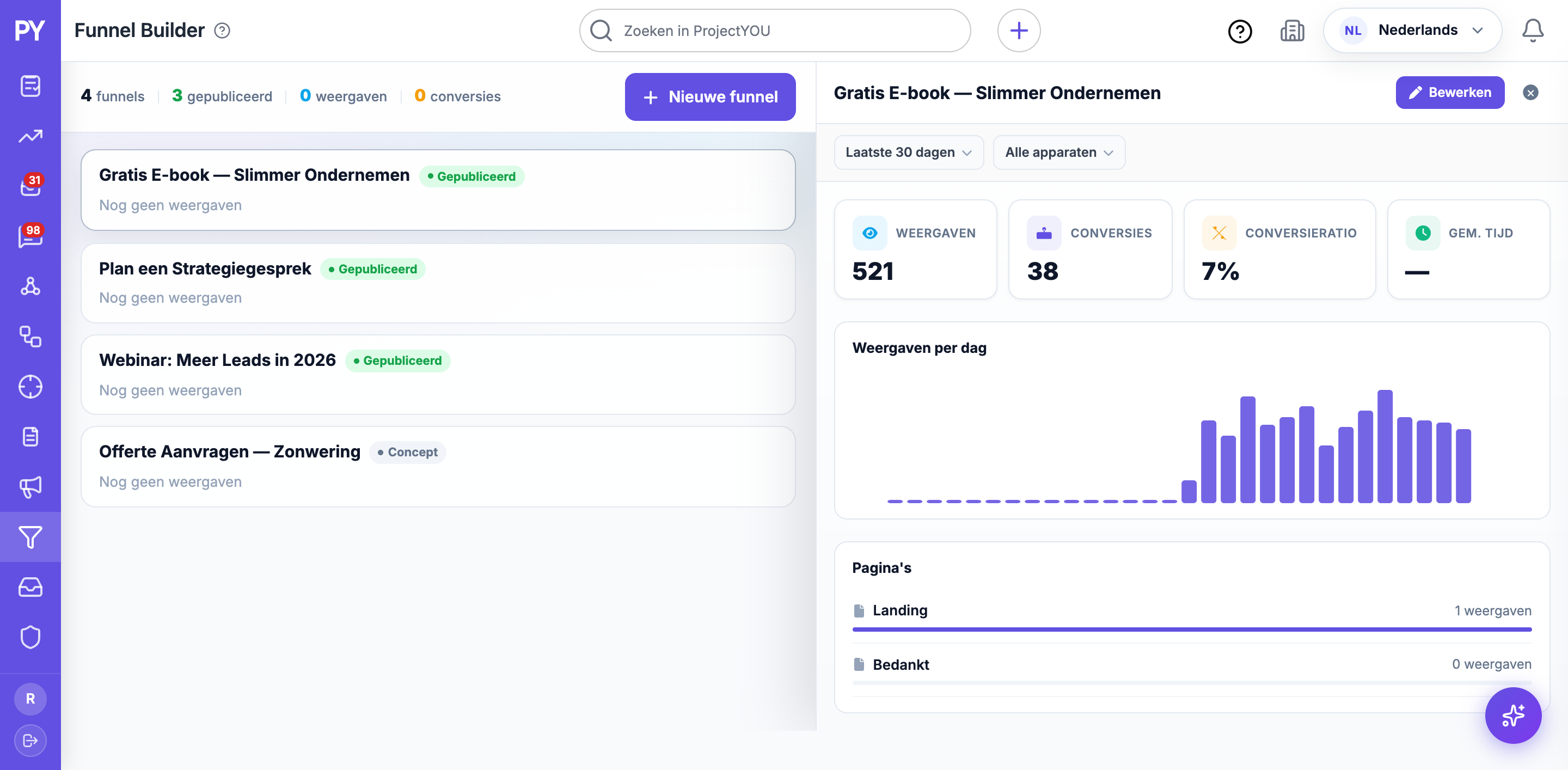Click the Bewerken button
Viewport: 1568px width, 770px height.
tap(1449, 93)
